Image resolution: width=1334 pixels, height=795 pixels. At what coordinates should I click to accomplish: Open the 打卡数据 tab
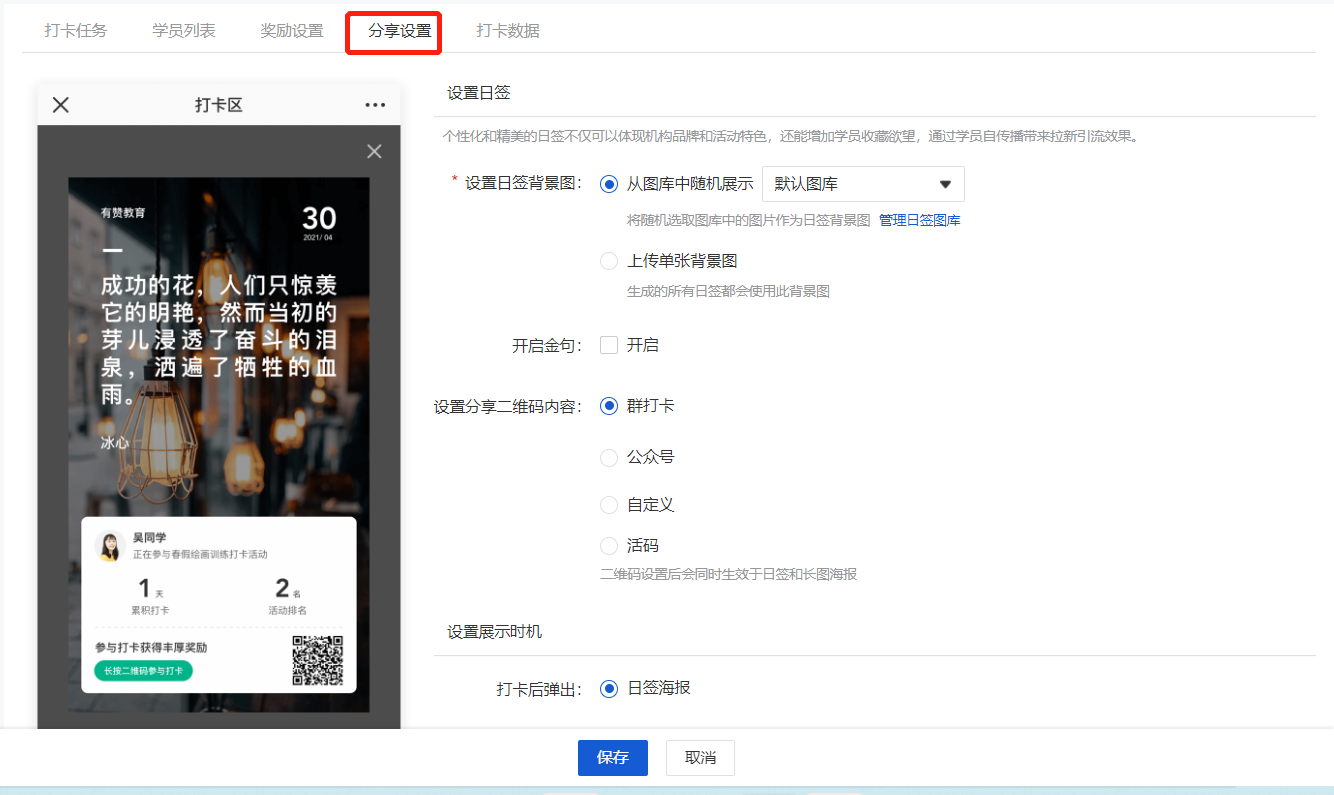pos(508,31)
